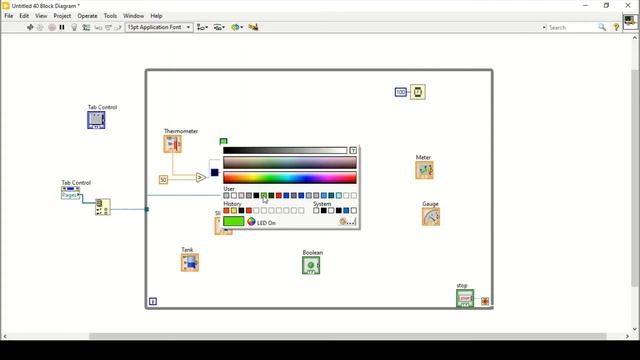Open the 15pt Application Font dropdown
Image resolution: width=640 pixels, height=360 pixels.
(x=159, y=27)
